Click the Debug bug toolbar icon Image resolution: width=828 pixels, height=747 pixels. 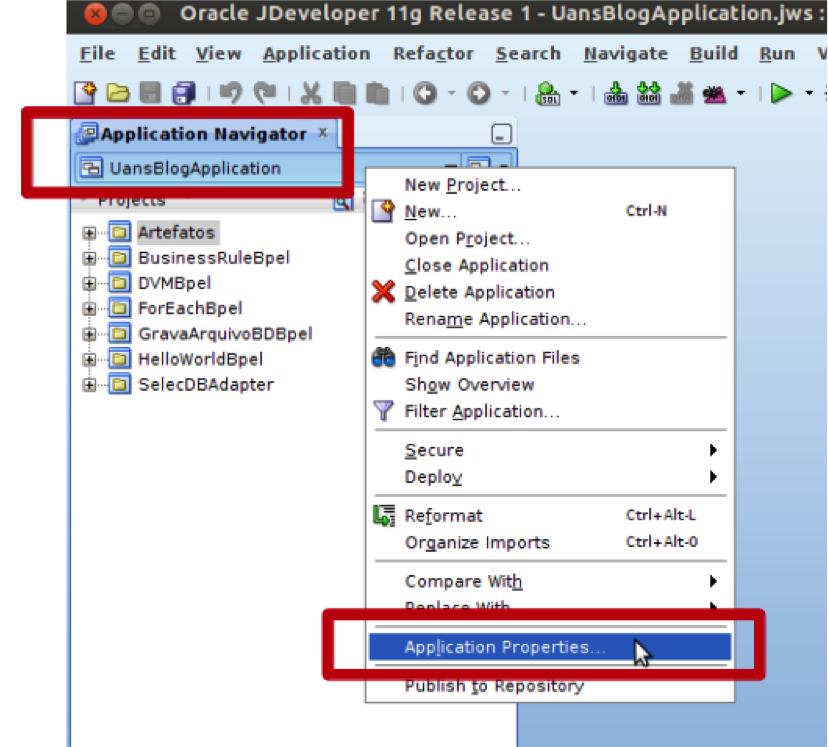click(714, 94)
